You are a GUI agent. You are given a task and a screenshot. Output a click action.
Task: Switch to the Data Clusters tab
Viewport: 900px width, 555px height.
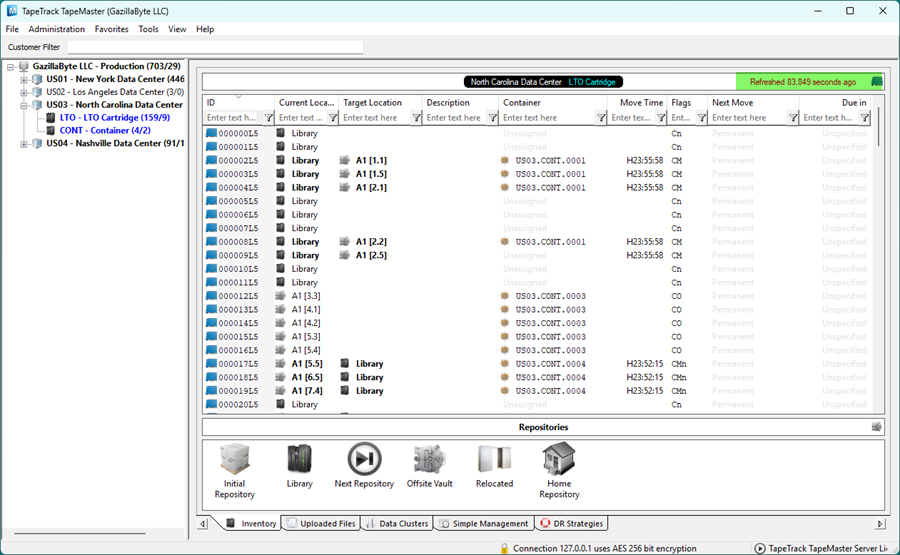[x=397, y=523]
